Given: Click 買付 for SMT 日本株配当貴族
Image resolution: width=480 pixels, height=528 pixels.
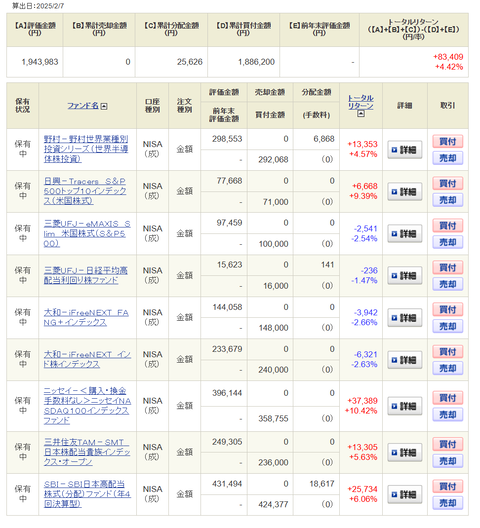Looking at the screenshot, I should [x=448, y=444].
